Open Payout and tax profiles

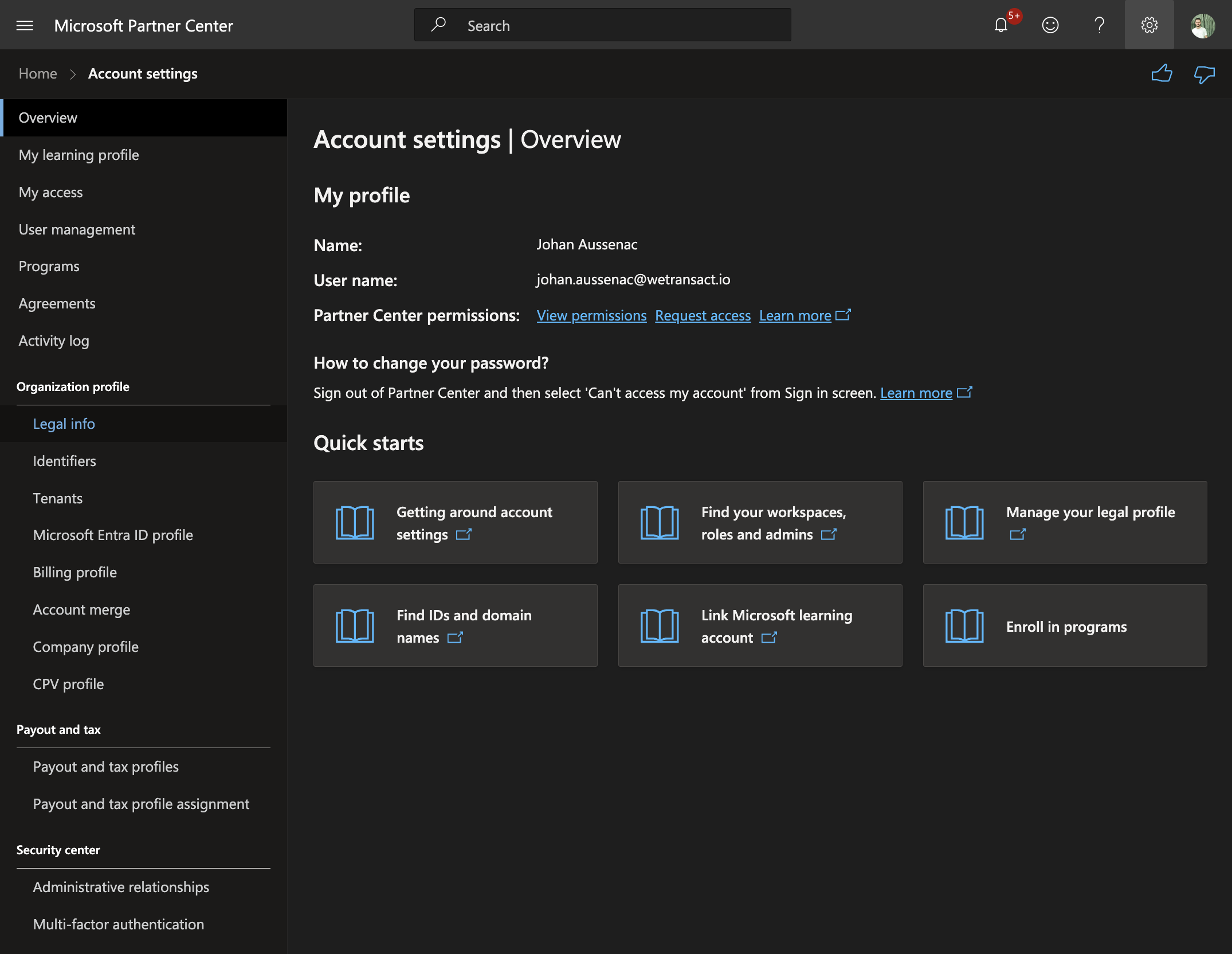(x=143, y=767)
